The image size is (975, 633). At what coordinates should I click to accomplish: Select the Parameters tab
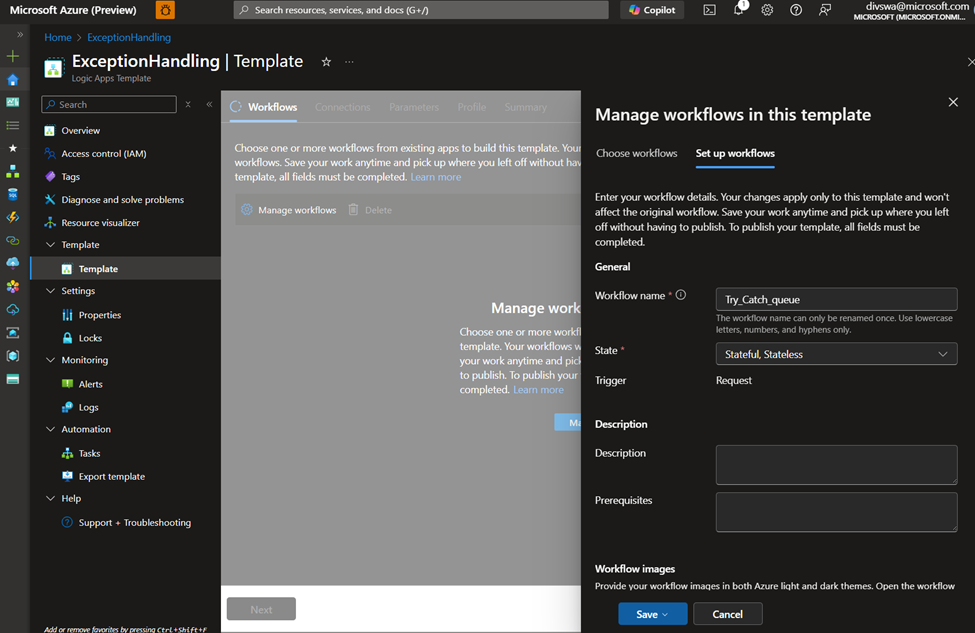pos(414,107)
